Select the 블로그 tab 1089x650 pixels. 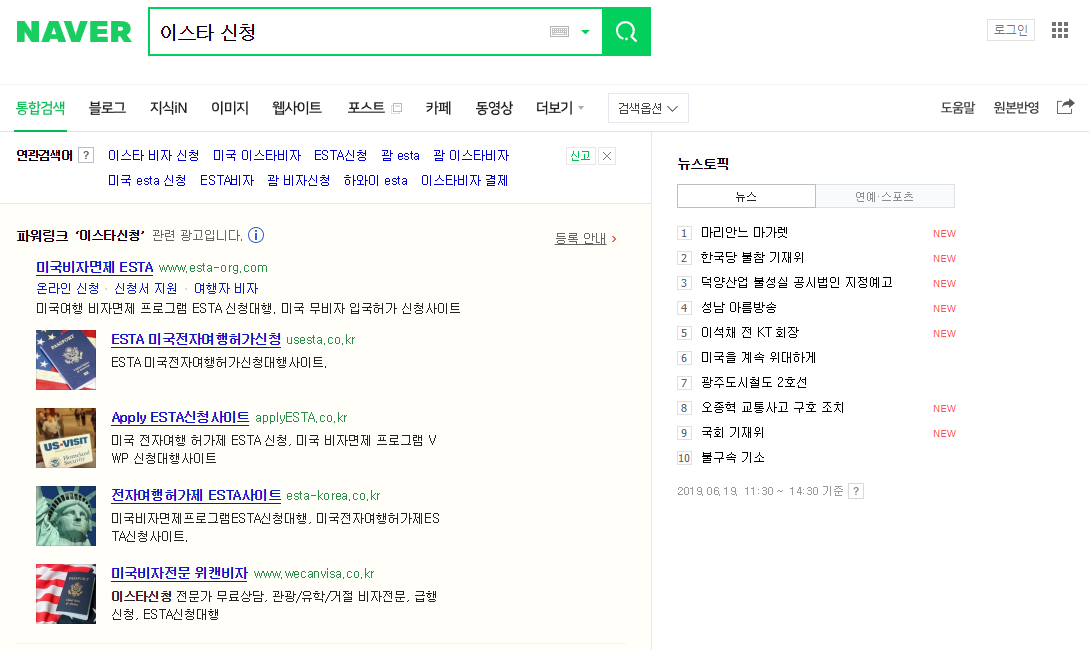[x=107, y=108]
